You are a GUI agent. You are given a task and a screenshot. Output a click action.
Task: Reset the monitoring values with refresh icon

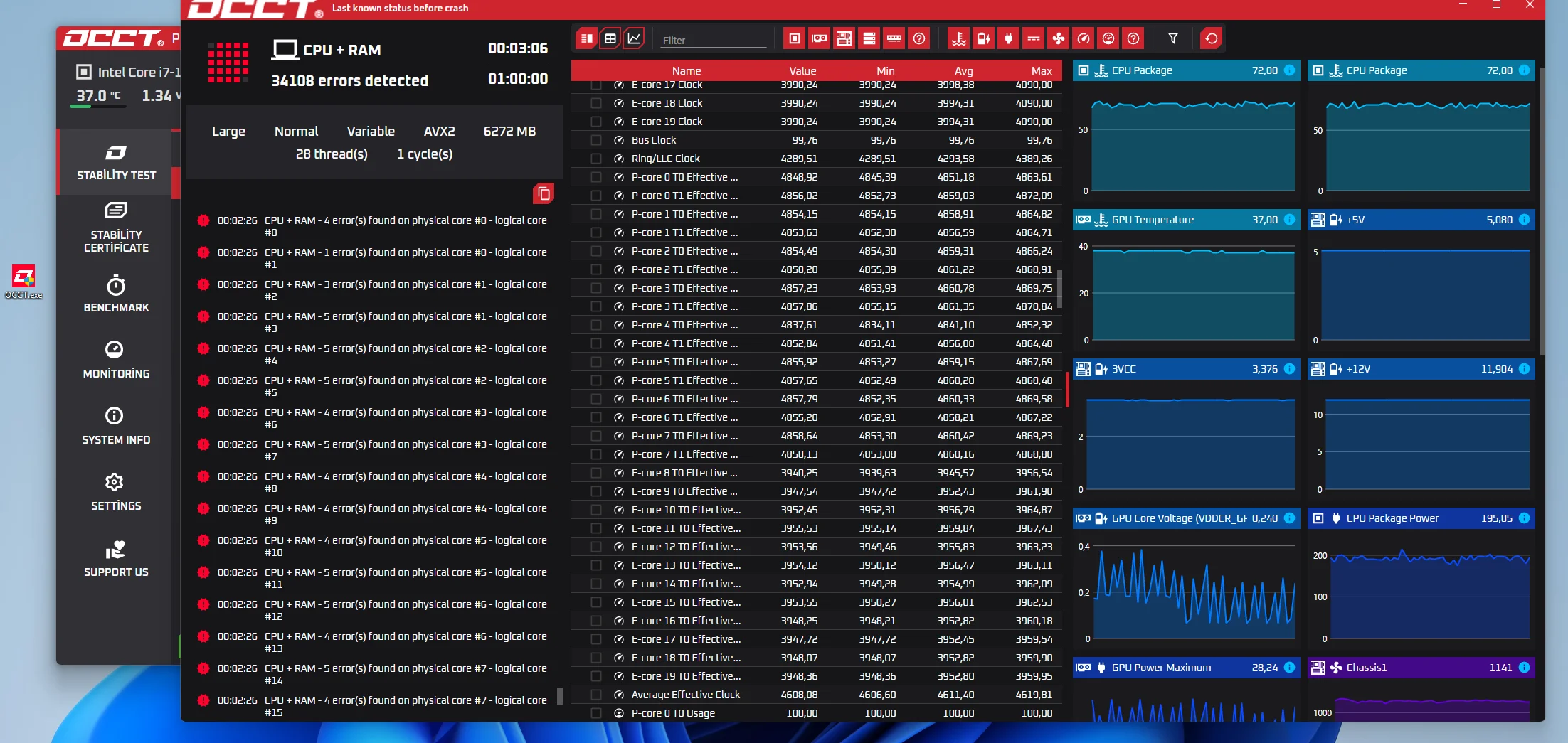(1211, 38)
